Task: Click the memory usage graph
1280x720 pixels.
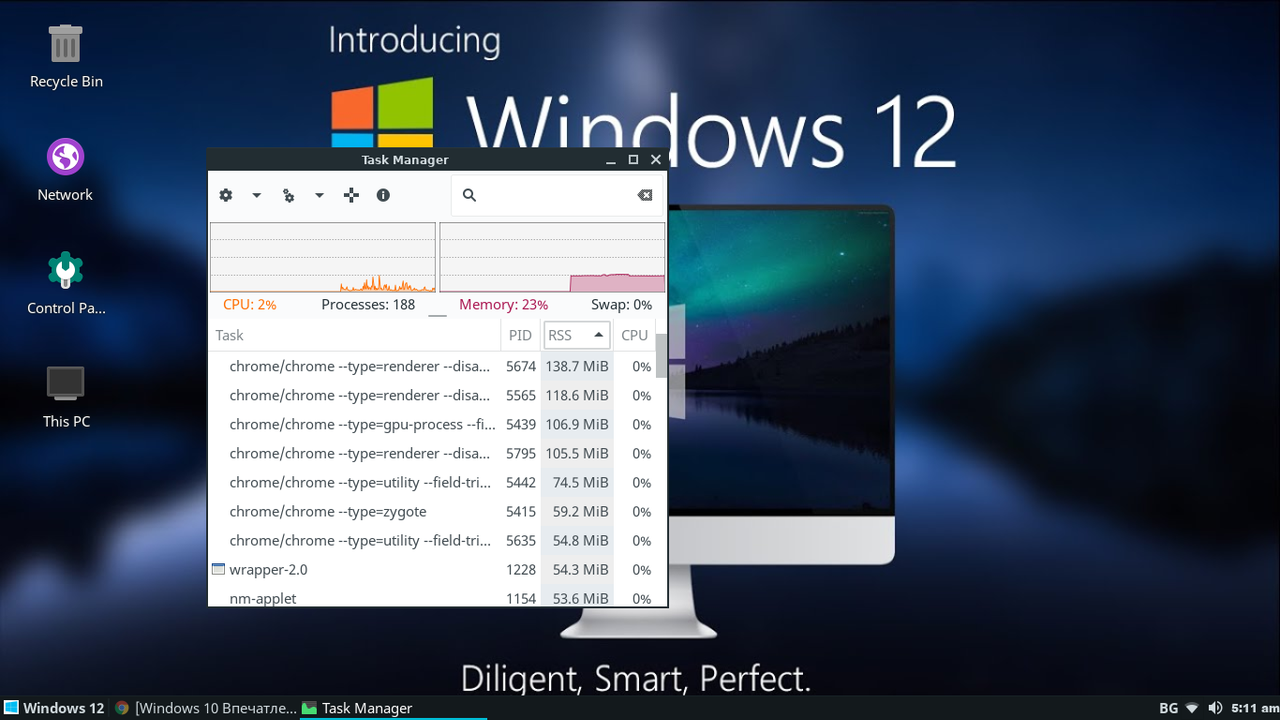Action: (552, 257)
